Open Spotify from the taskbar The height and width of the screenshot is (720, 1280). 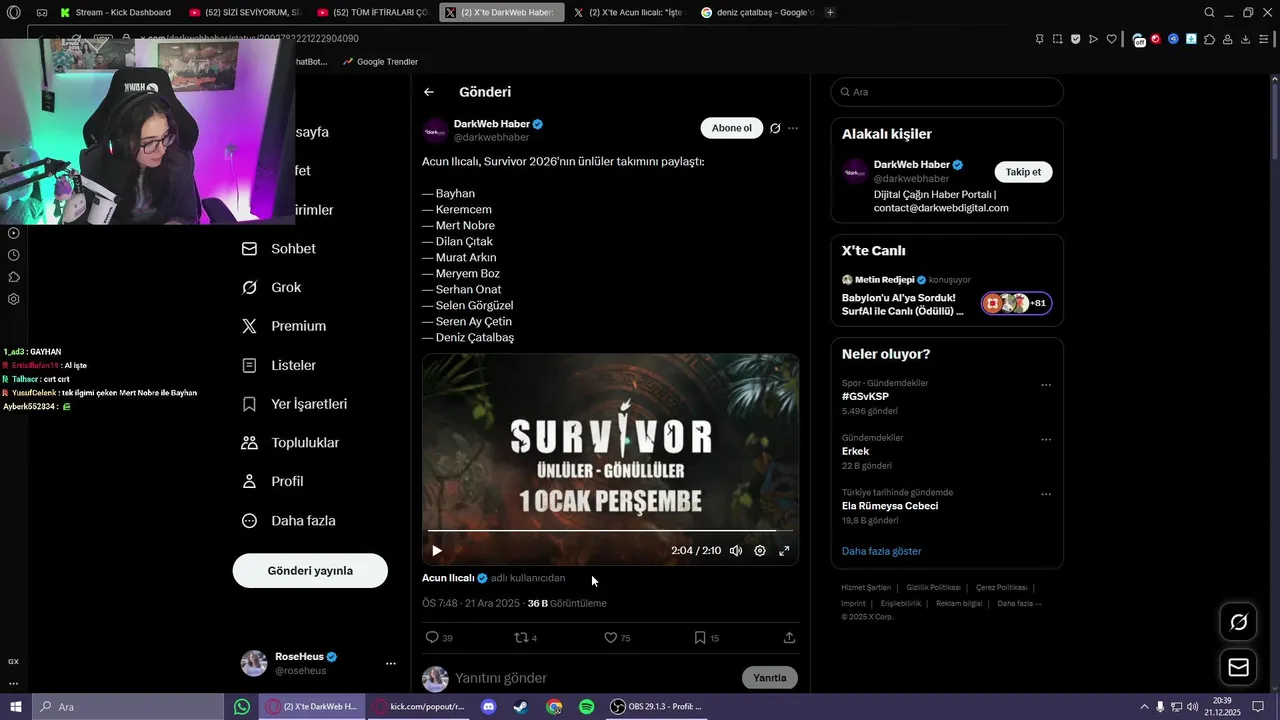(x=587, y=706)
